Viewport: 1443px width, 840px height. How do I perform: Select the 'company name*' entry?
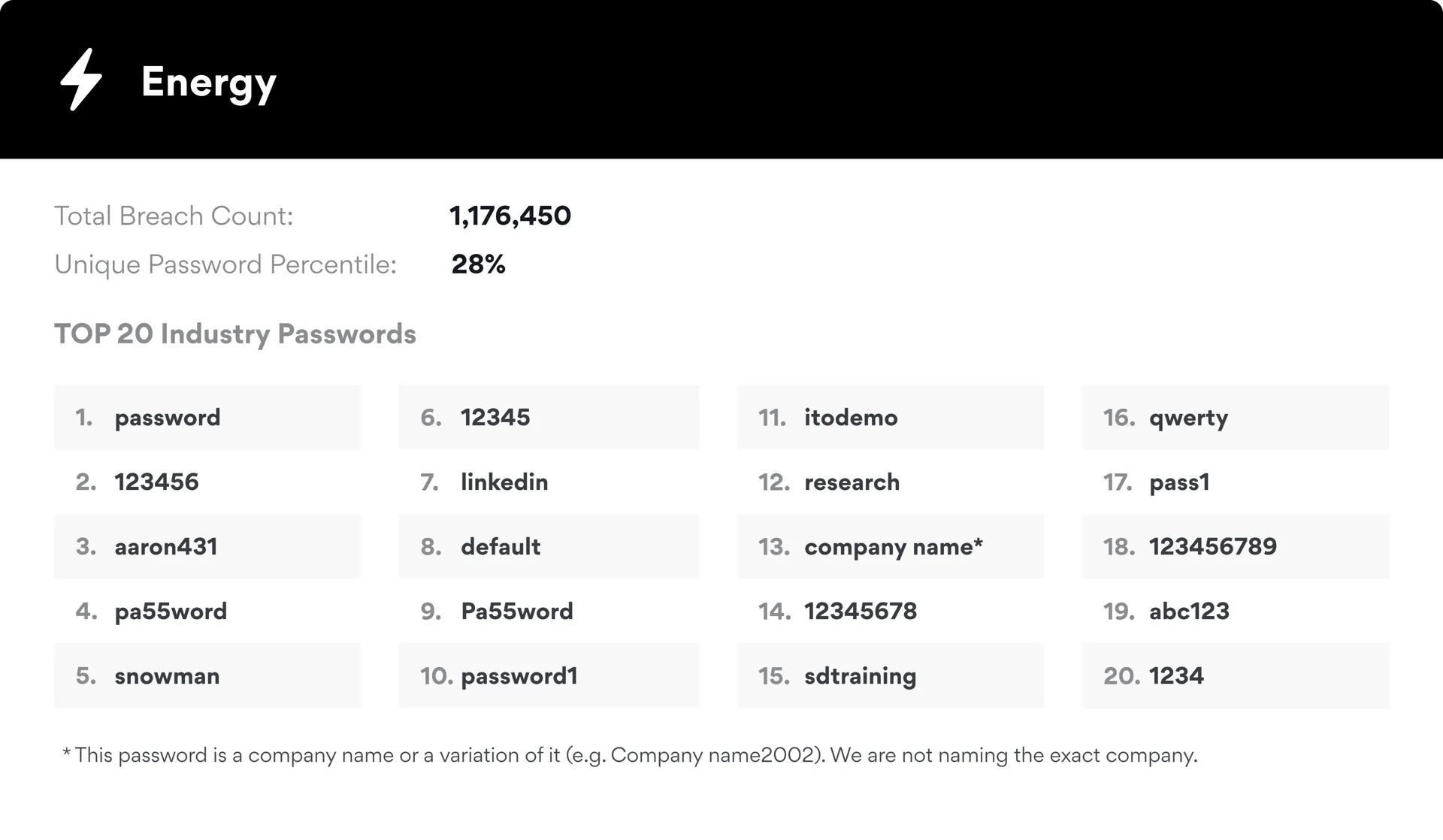(893, 547)
